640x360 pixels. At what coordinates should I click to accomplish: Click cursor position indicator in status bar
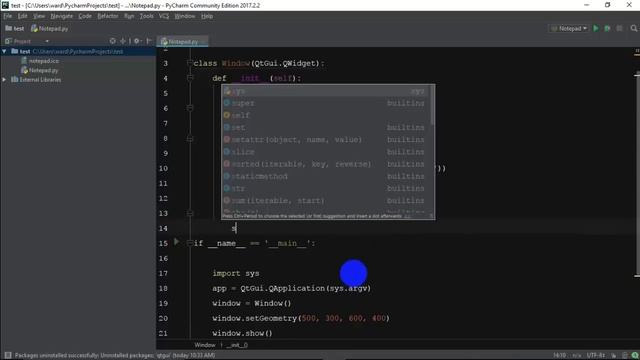point(559,356)
